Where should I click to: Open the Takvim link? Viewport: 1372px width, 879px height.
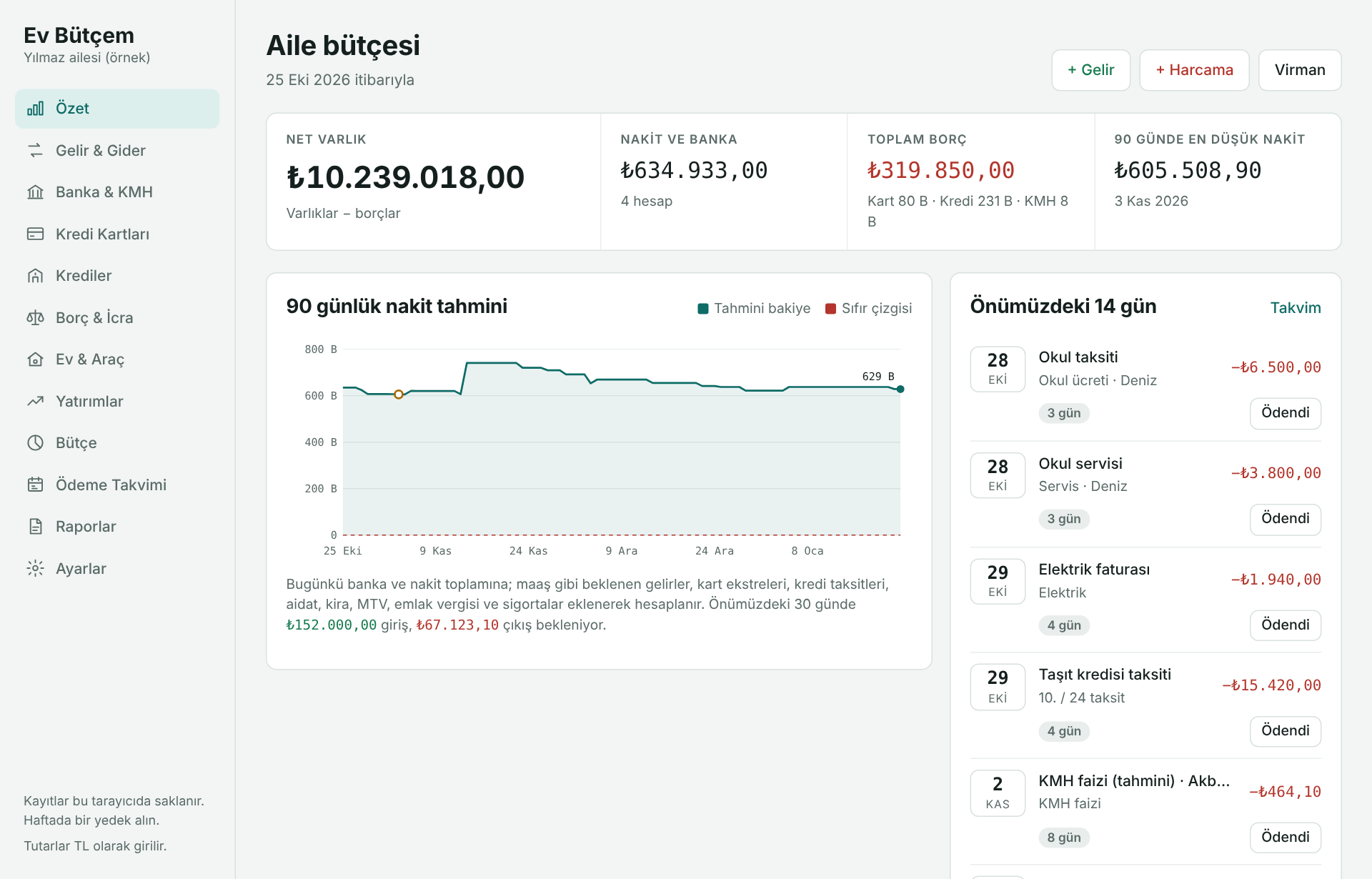tap(1295, 308)
